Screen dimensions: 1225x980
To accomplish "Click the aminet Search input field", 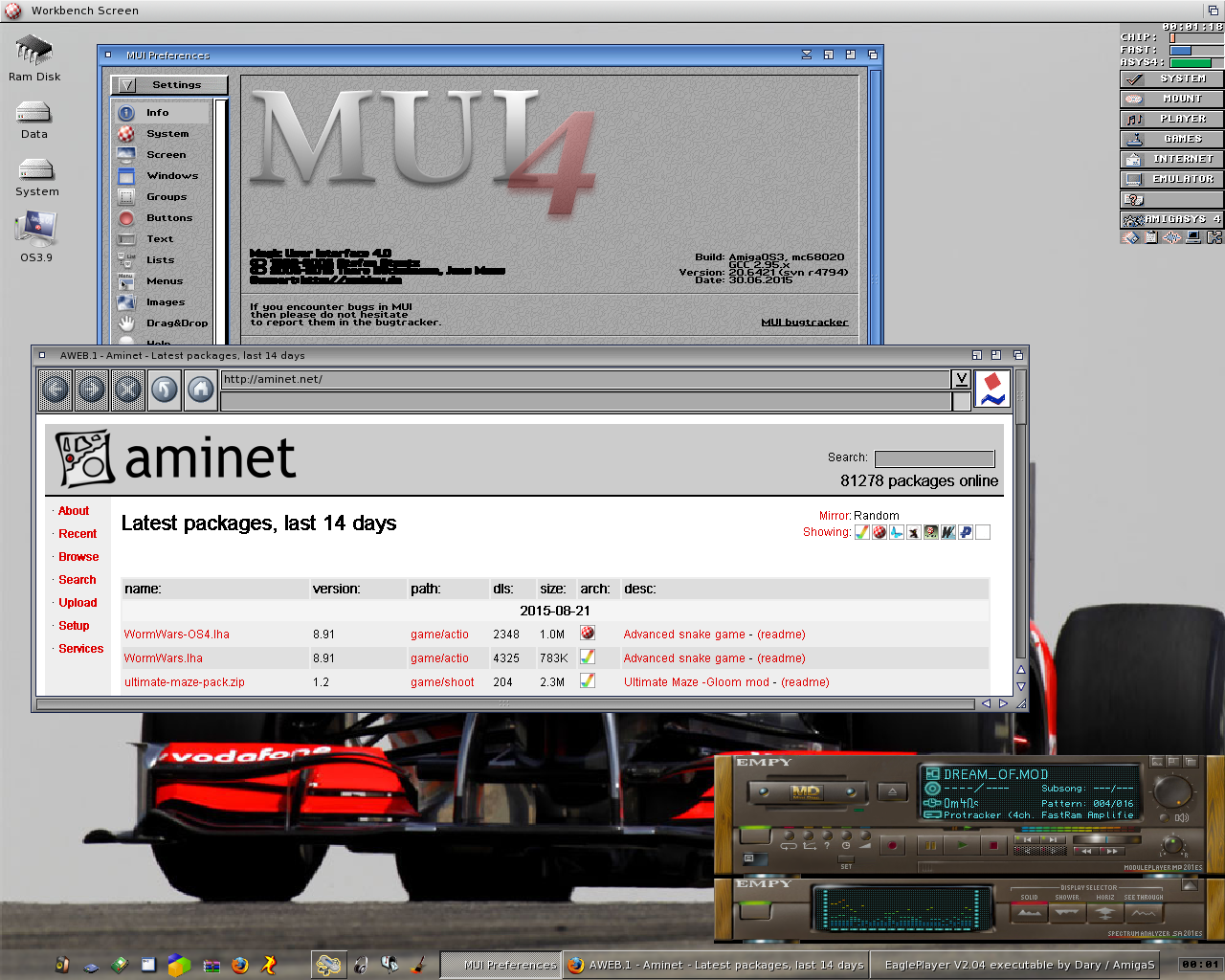I will [x=935, y=458].
